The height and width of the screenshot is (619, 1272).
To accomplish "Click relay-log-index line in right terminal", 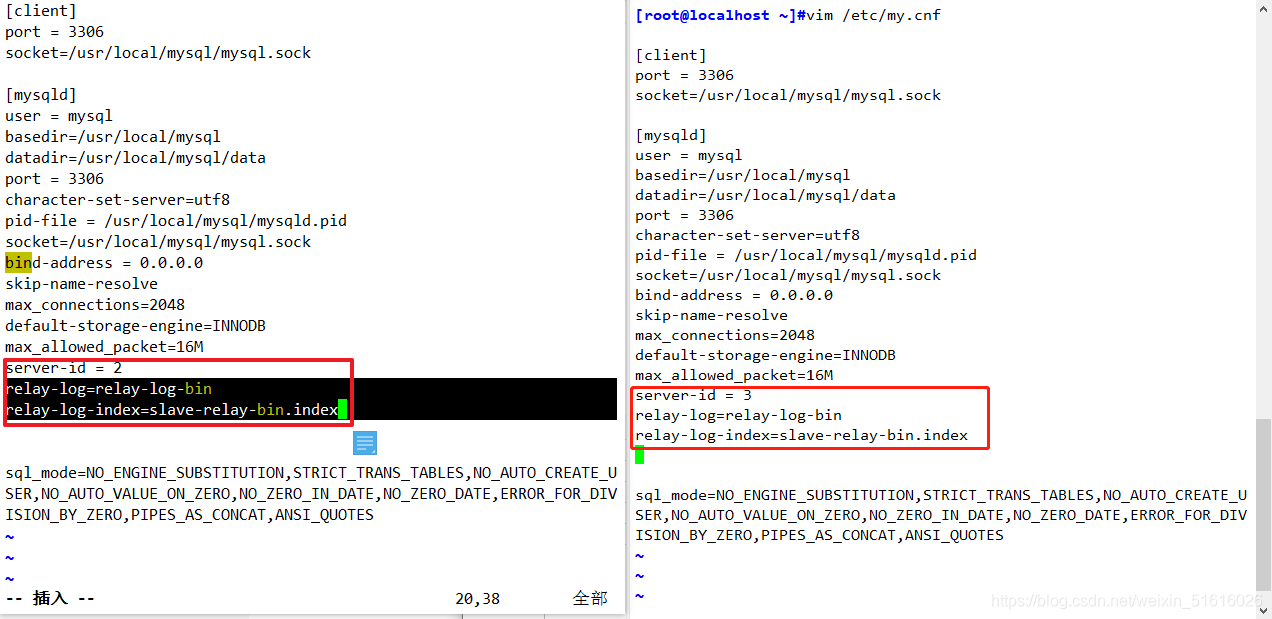I will pyautogui.click(x=801, y=435).
